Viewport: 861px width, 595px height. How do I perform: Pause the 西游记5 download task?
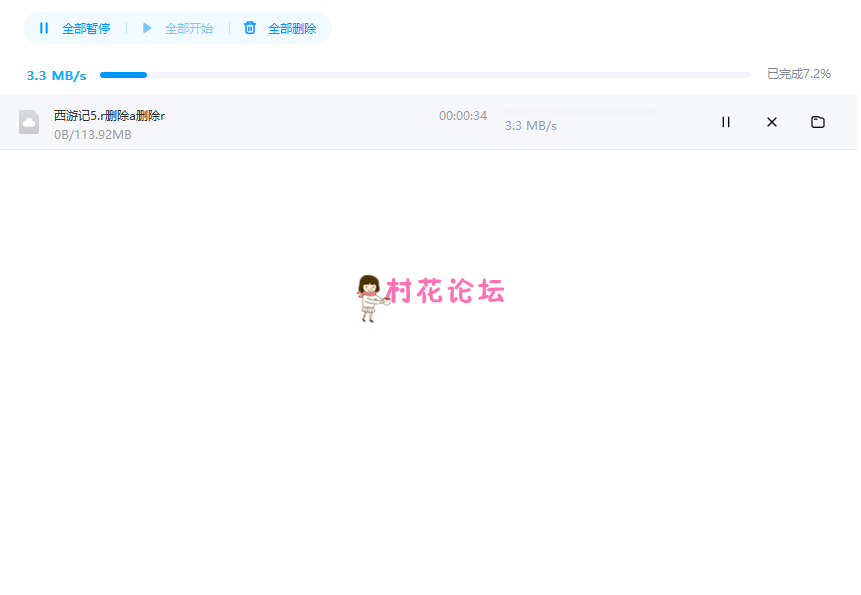[726, 122]
